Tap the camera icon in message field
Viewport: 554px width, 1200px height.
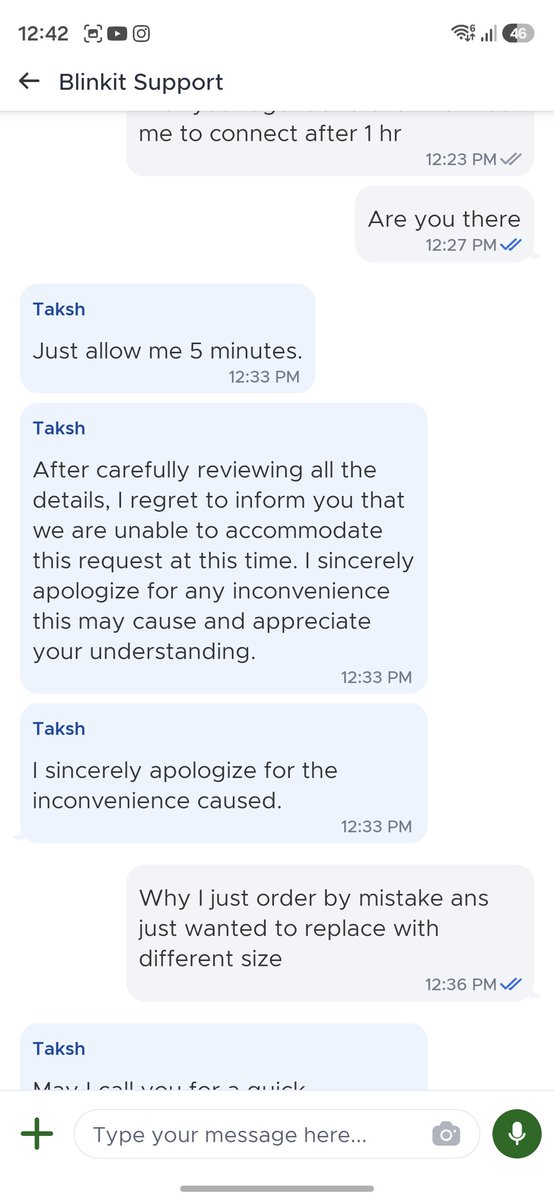pyautogui.click(x=446, y=1134)
